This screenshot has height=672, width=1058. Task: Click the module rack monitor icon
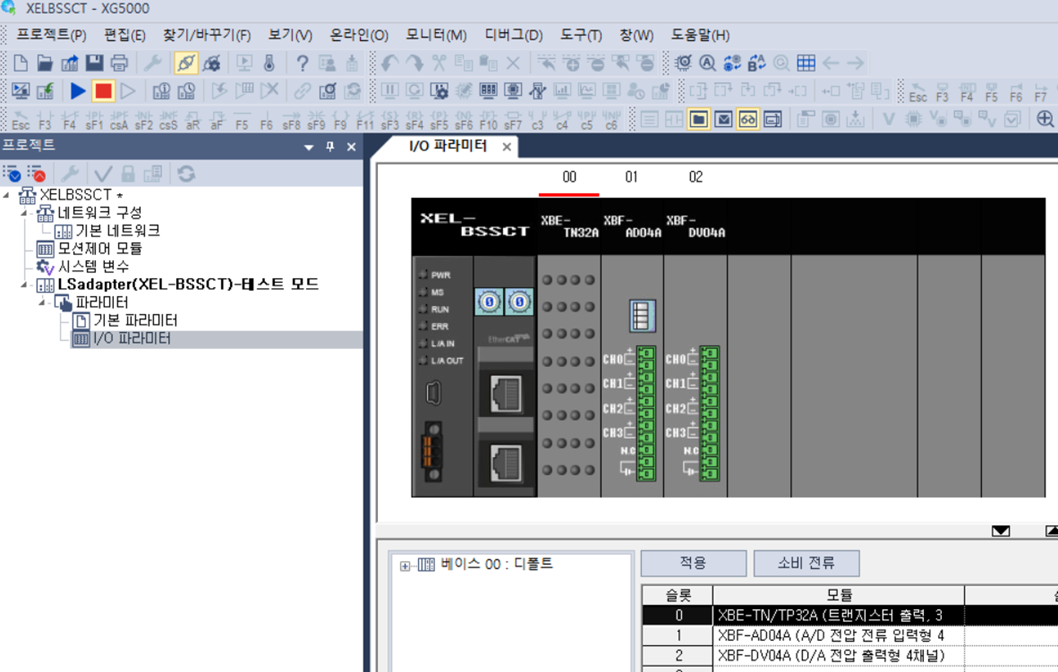[488, 90]
